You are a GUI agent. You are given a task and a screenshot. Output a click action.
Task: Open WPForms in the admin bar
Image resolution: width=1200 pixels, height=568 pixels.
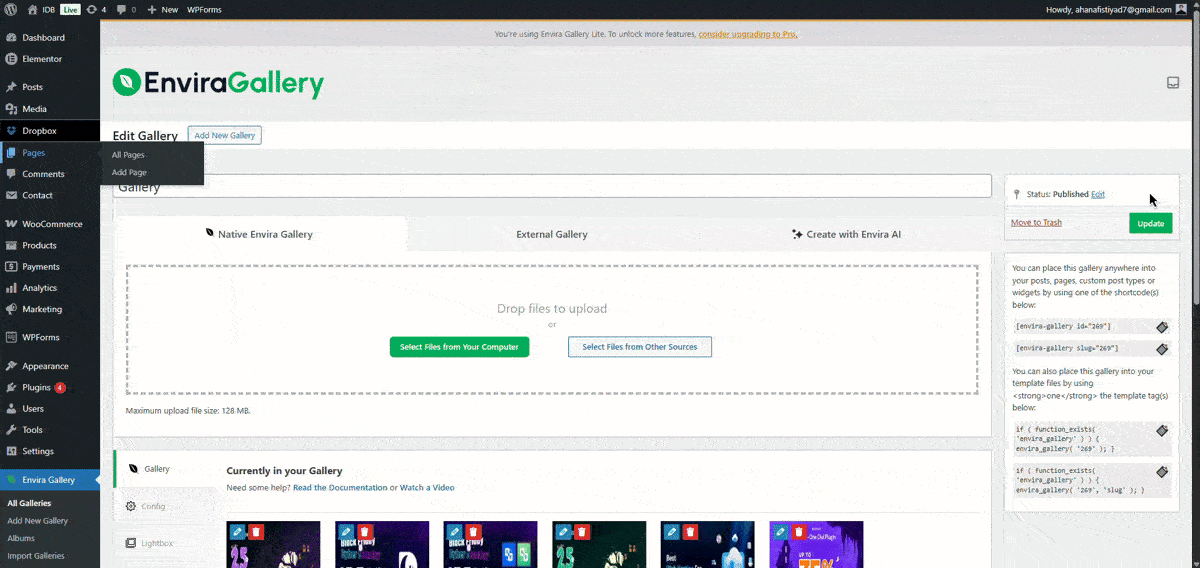tap(204, 9)
